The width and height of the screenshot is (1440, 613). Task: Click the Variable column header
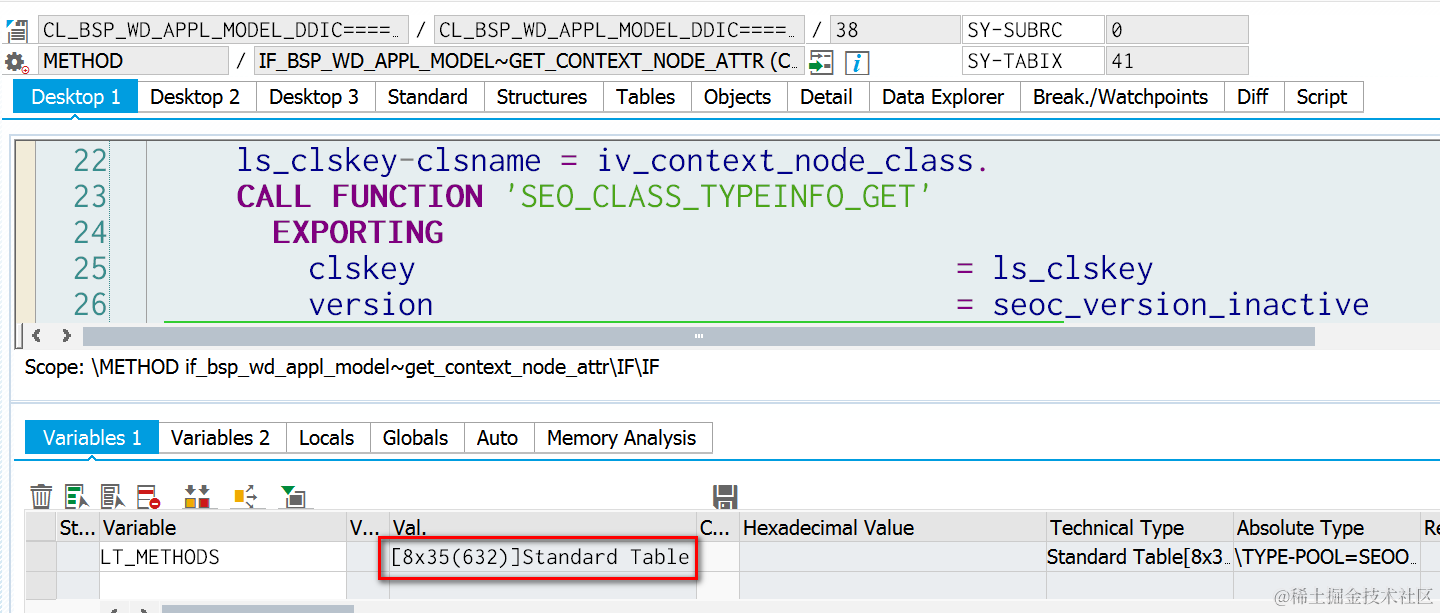223,527
